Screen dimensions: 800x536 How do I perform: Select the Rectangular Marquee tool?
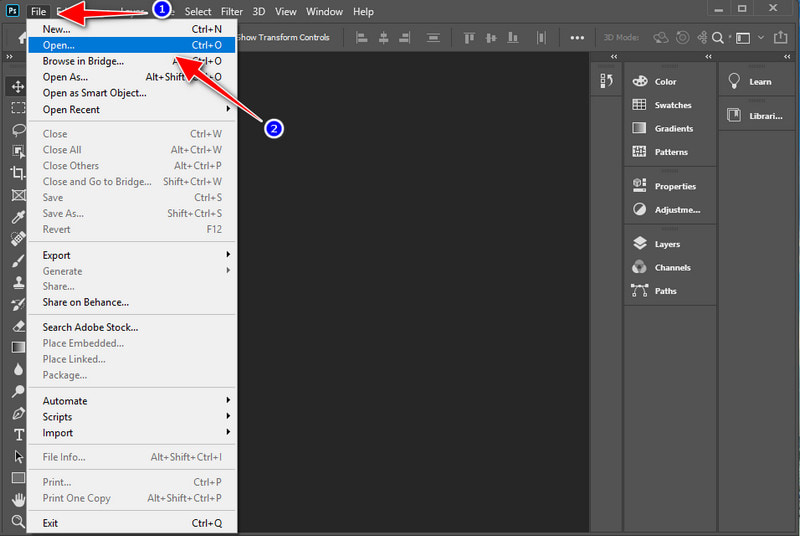tap(18, 108)
